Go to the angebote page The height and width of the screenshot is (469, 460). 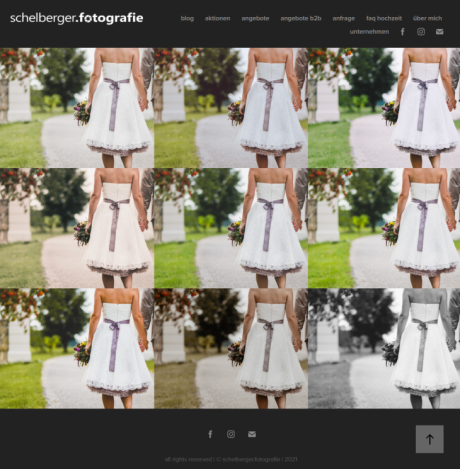click(x=255, y=18)
